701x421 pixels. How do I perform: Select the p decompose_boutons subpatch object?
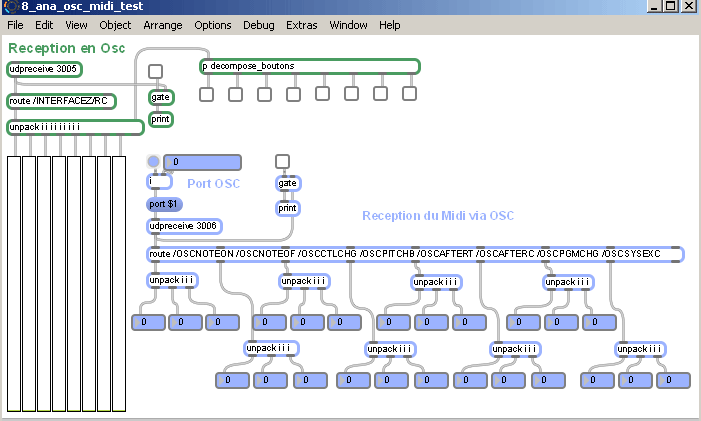pos(309,67)
